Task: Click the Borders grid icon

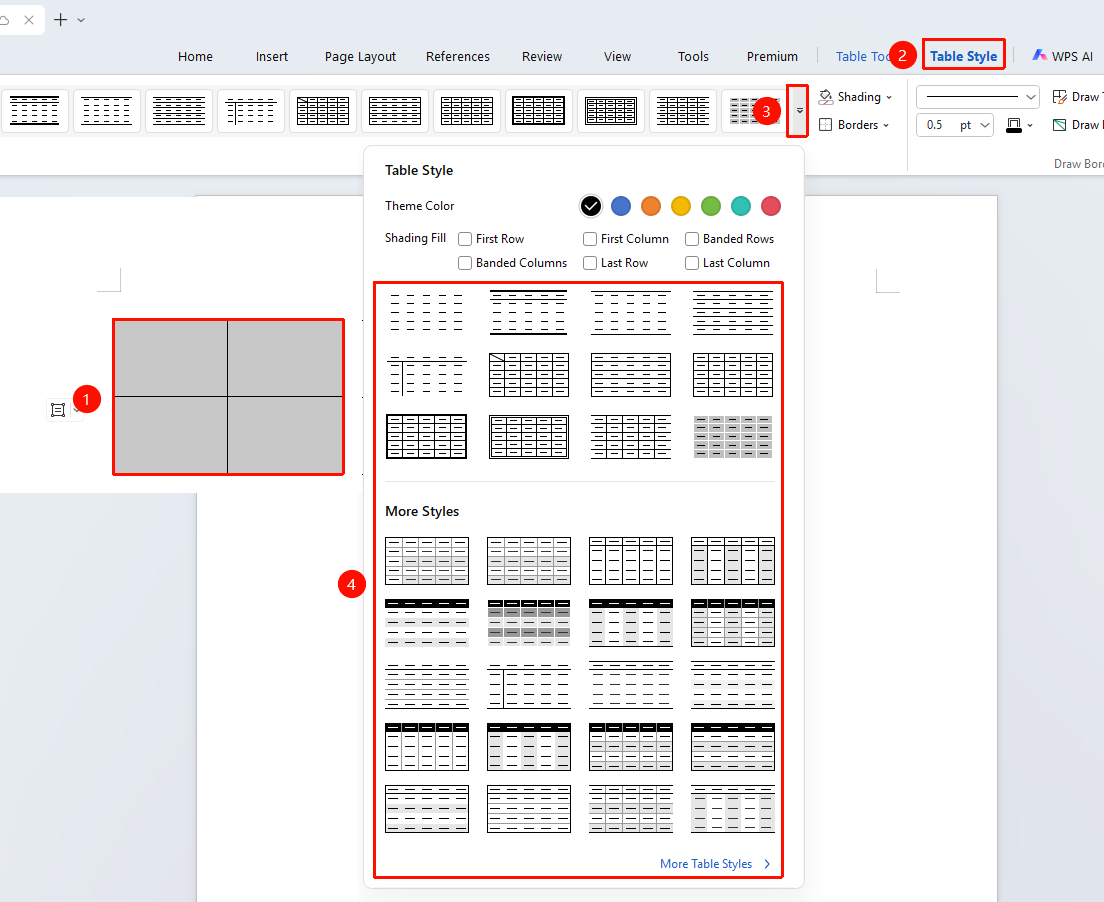Action: (826, 125)
